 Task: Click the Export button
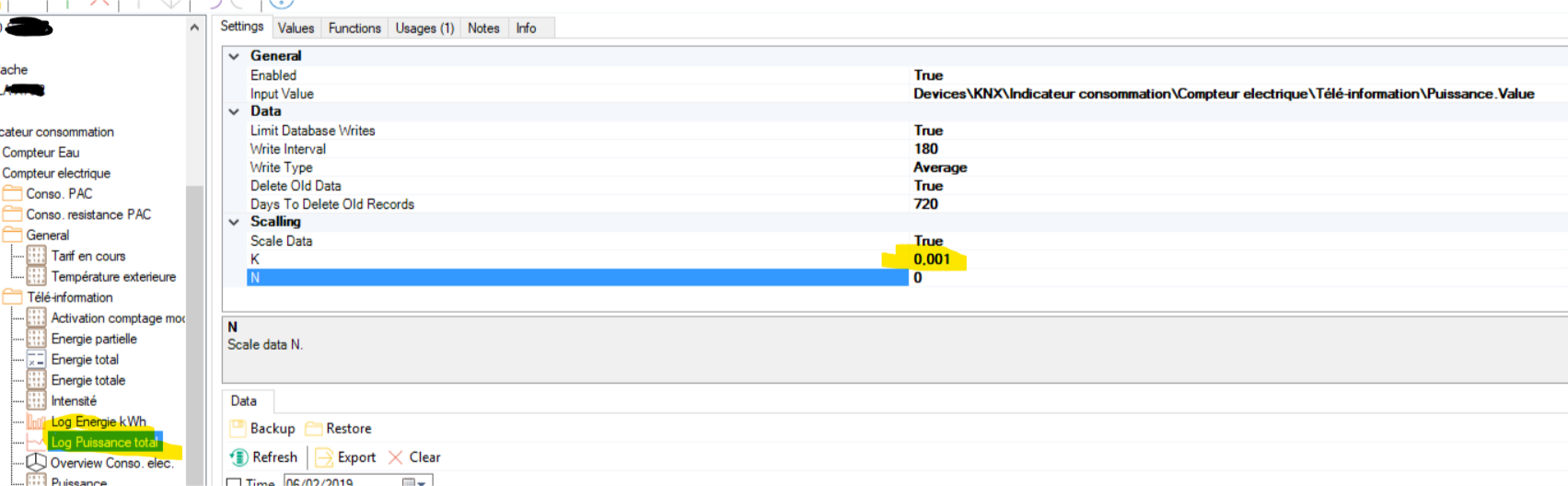(x=346, y=457)
